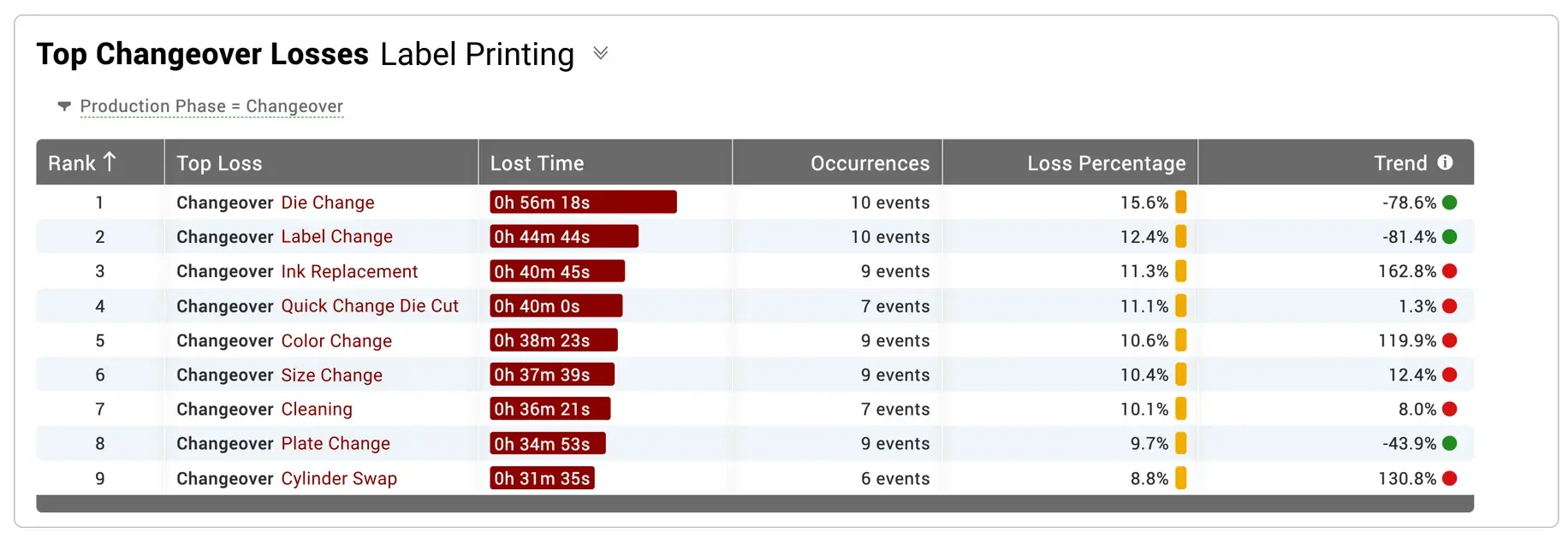
Task: Click the red trend dot beside 162.8%
Action: [x=1450, y=271]
